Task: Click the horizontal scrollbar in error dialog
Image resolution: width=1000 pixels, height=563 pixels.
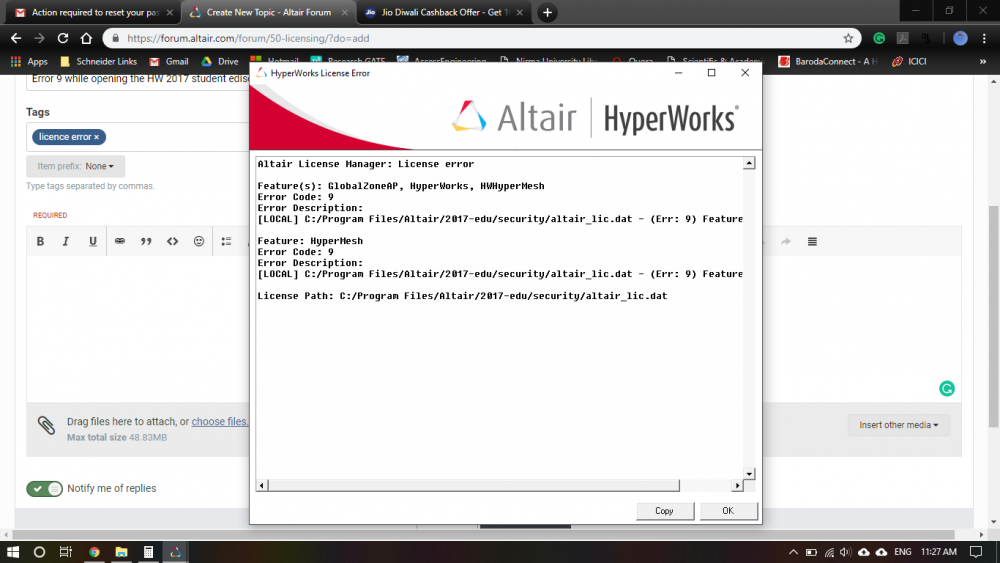Action: coord(474,486)
